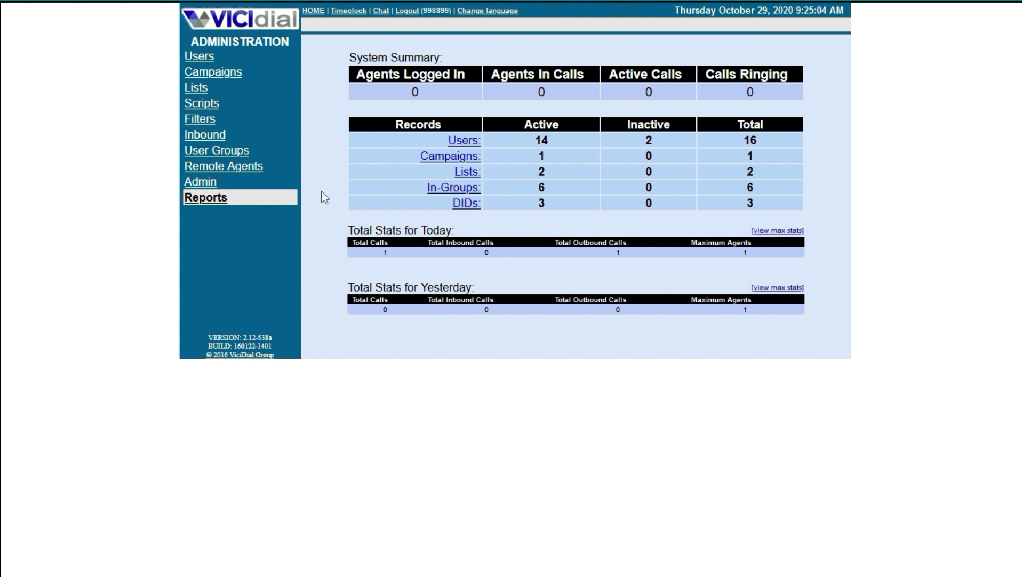Open the Timeclock page
This screenshot has height=577, width=1022.
(348, 10)
